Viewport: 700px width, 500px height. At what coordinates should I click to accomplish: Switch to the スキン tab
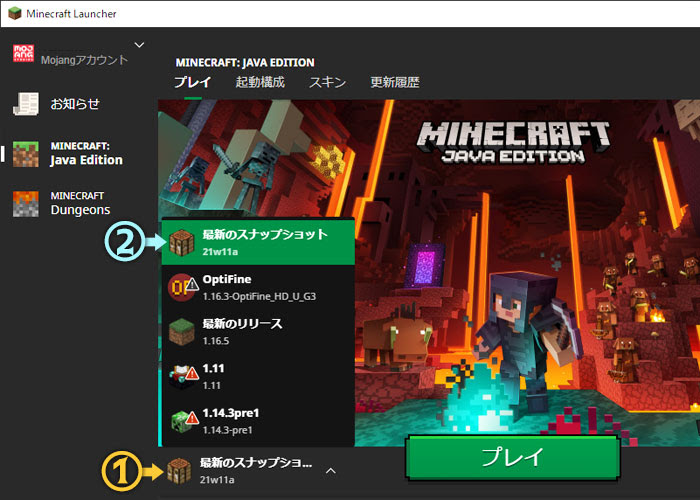click(x=327, y=82)
